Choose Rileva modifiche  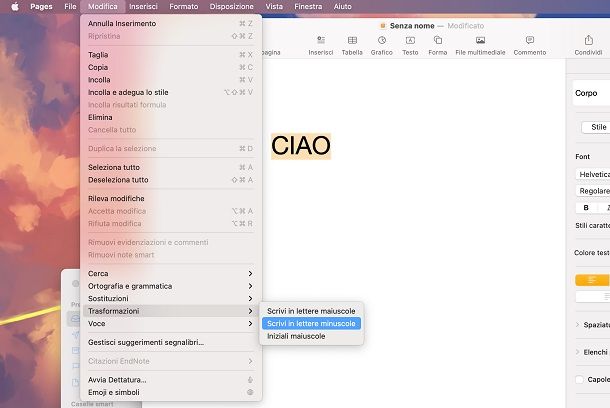click(x=170, y=198)
